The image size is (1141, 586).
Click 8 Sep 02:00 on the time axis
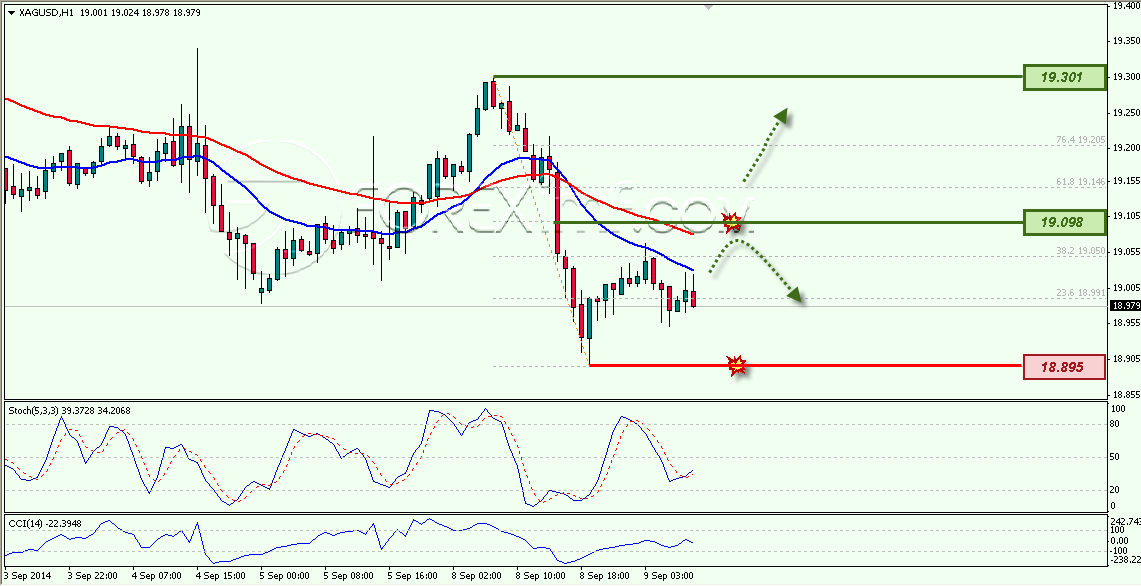tap(478, 576)
